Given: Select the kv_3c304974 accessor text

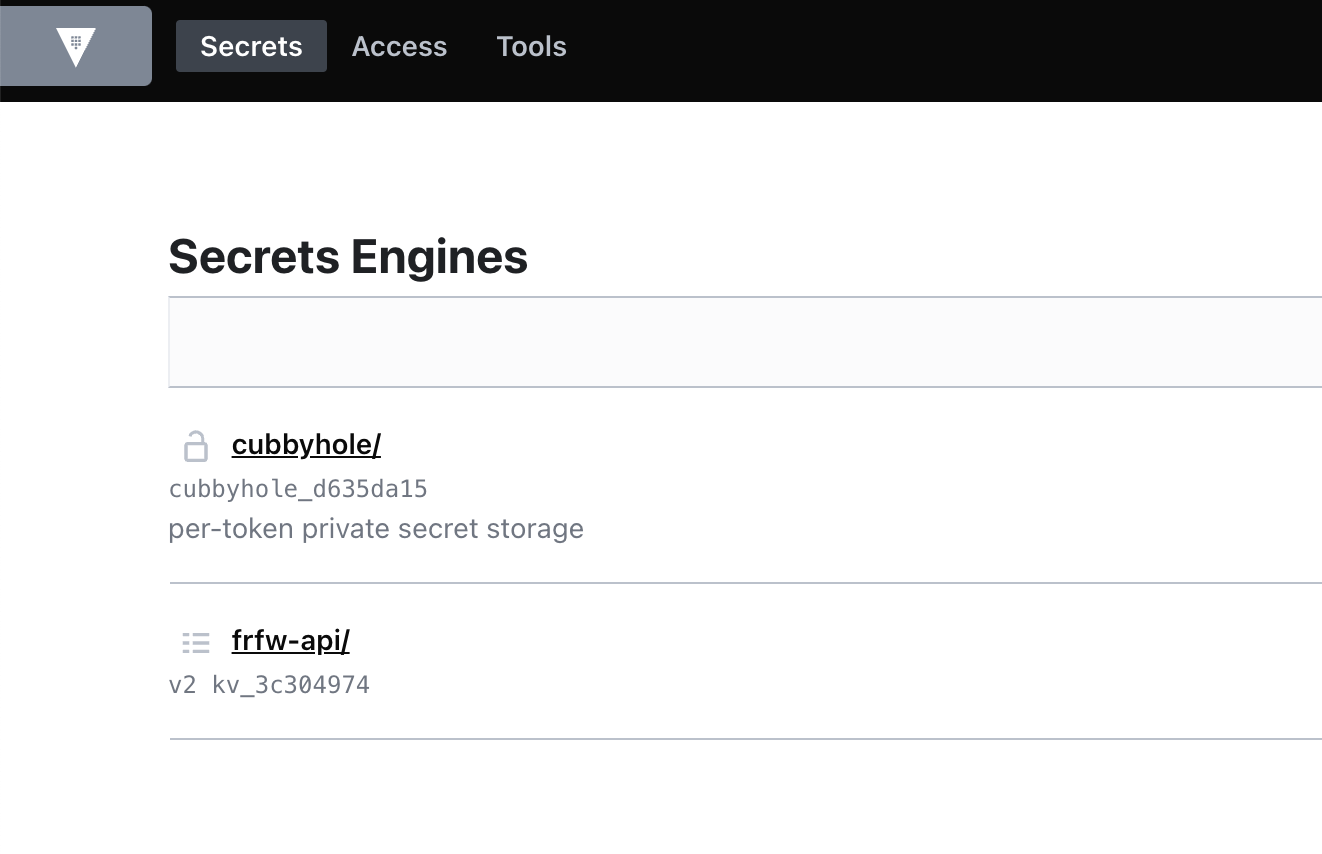Looking at the screenshot, I should click(x=290, y=685).
